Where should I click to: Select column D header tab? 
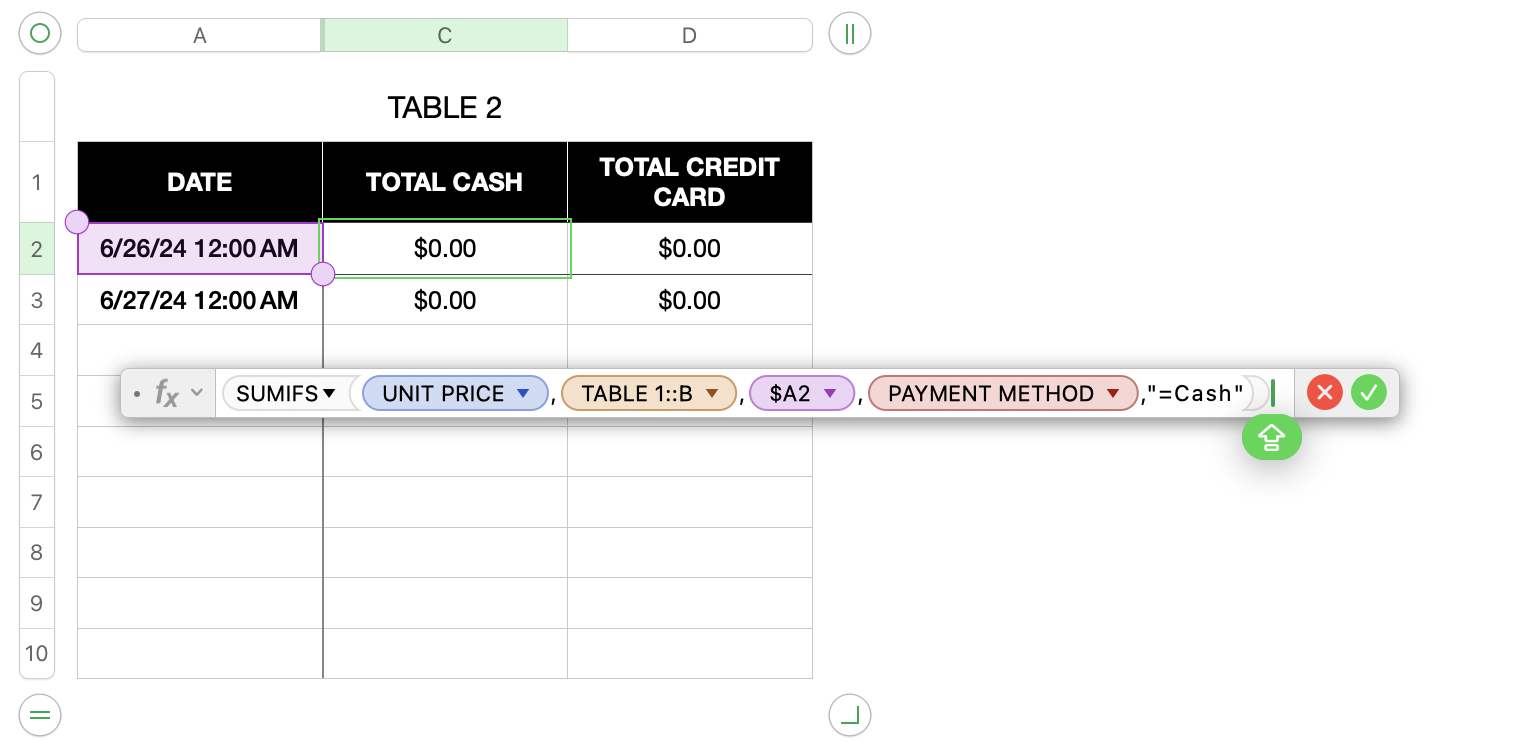click(689, 35)
